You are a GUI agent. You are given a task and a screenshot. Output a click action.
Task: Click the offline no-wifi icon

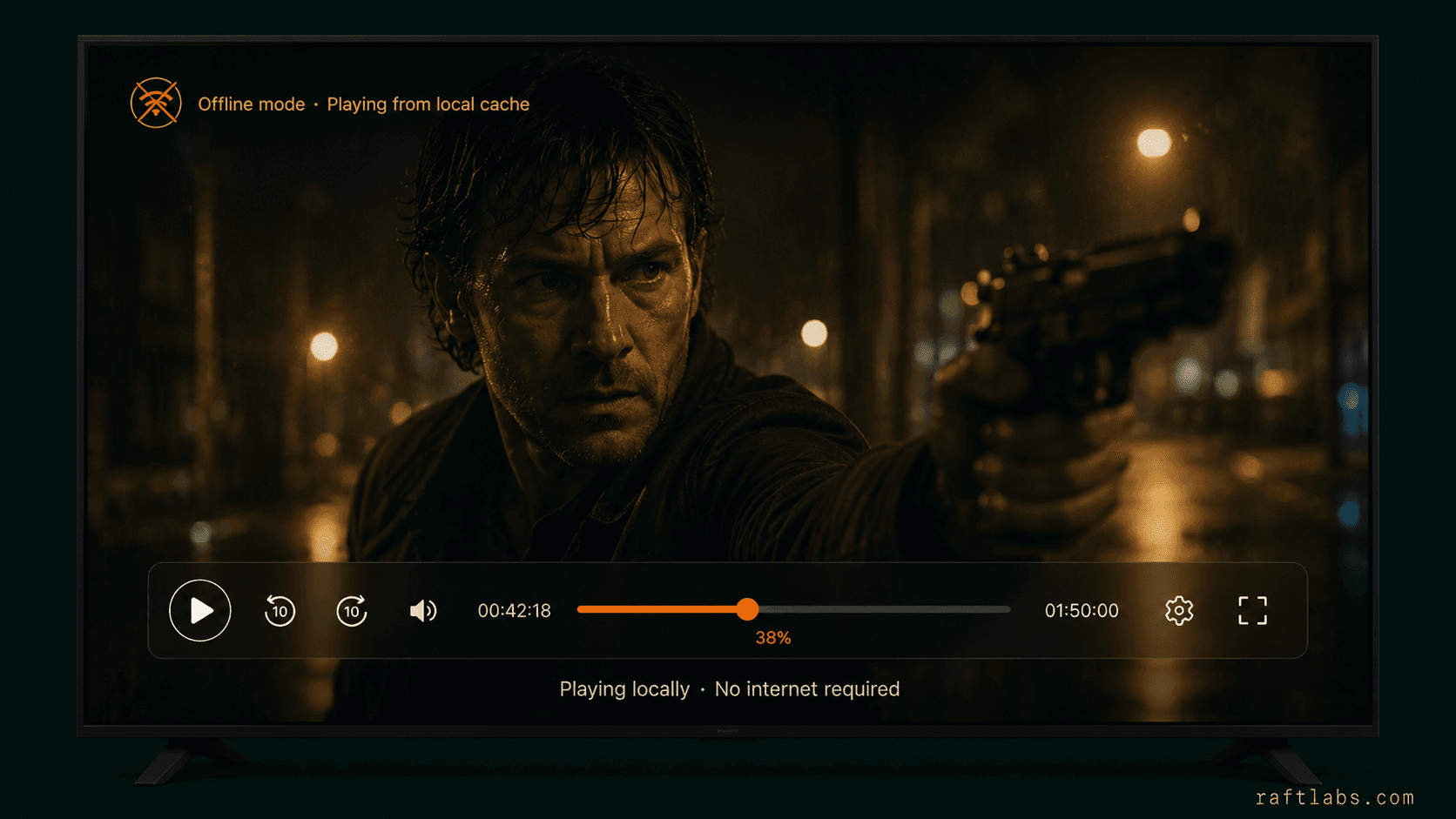(156, 103)
